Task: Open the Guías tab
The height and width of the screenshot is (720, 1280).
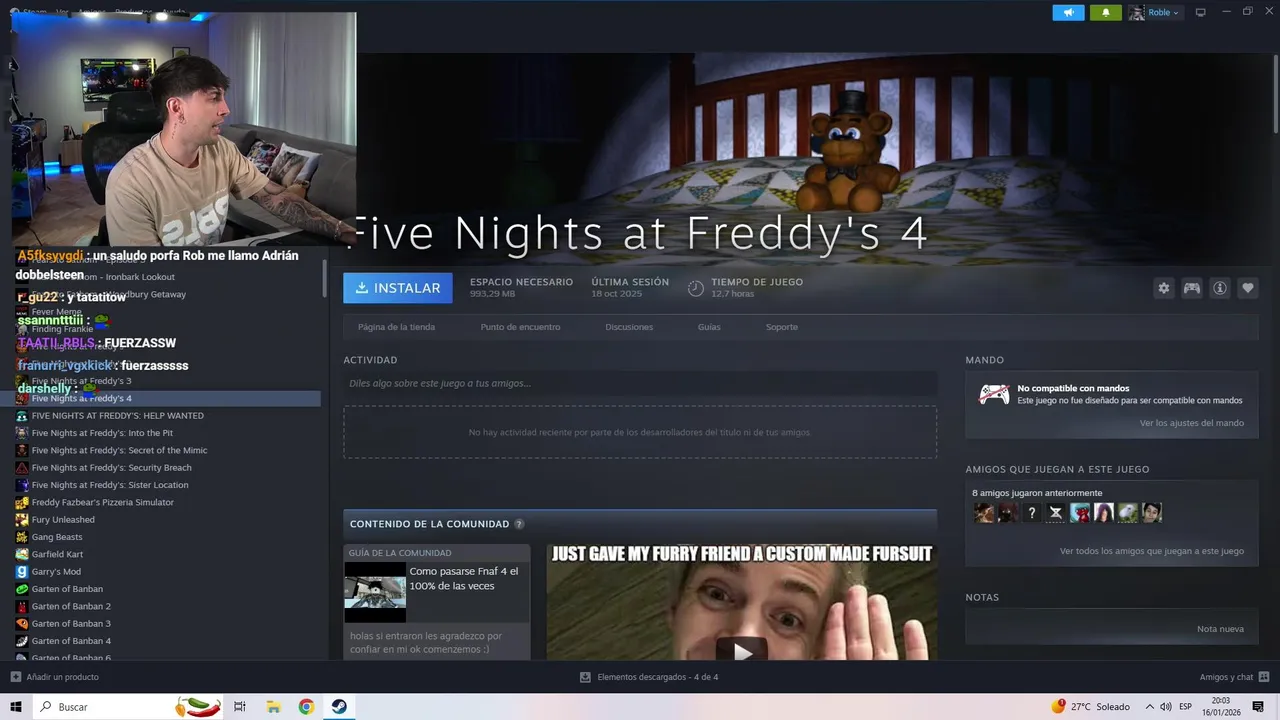Action: pos(709,327)
